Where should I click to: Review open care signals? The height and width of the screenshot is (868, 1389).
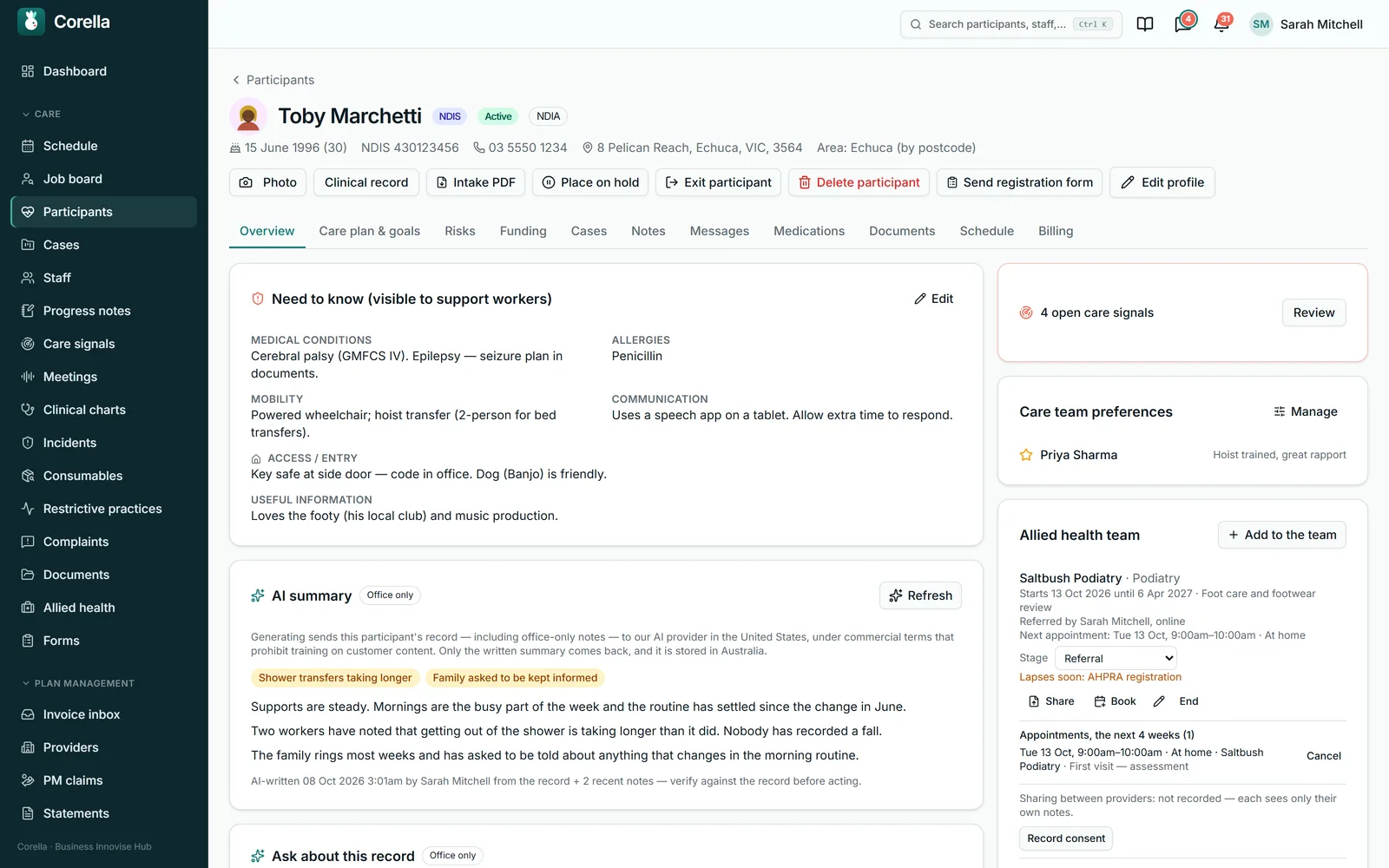[1313, 312]
